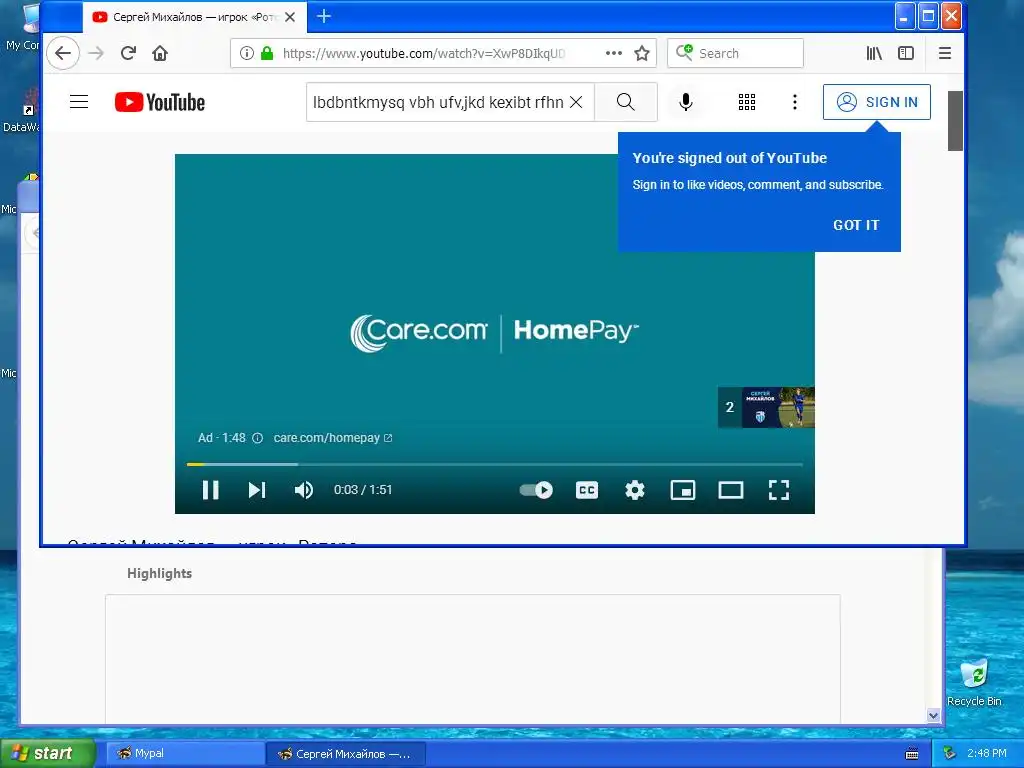Go to YouTube home via logo
This screenshot has width=1024, height=768.
[160, 103]
